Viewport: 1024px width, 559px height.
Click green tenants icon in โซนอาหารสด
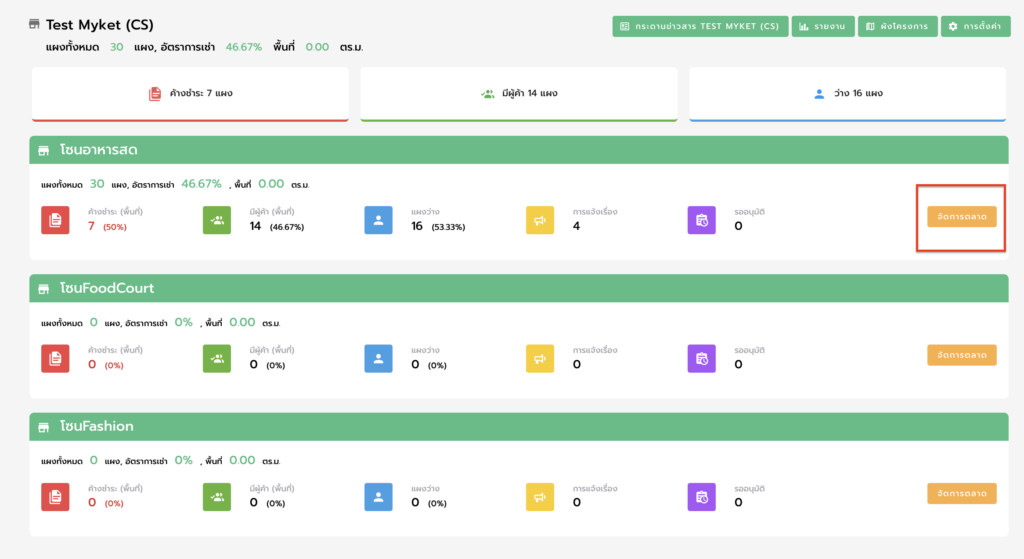coord(217,220)
